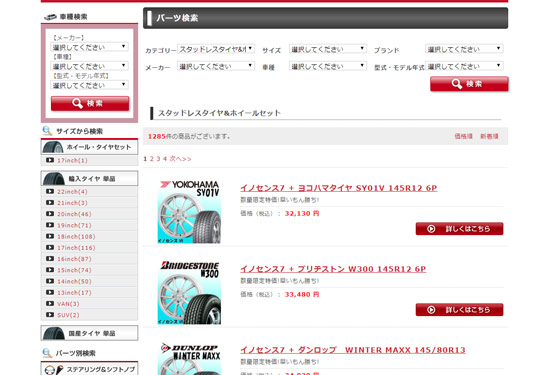
Task: Go to results page 4
Action: point(165,159)
